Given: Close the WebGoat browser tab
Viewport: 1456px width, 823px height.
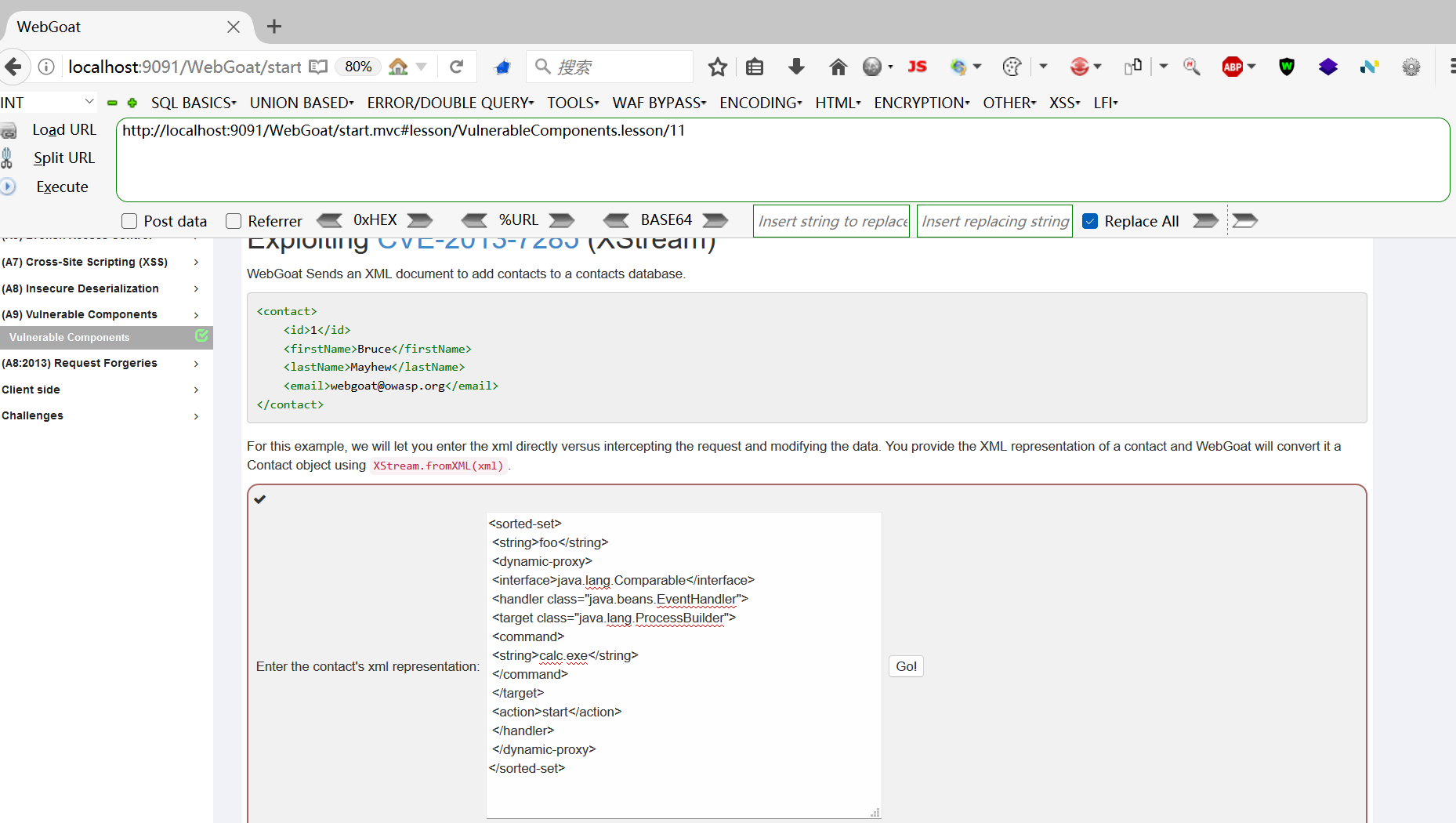Looking at the screenshot, I should pos(233,27).
